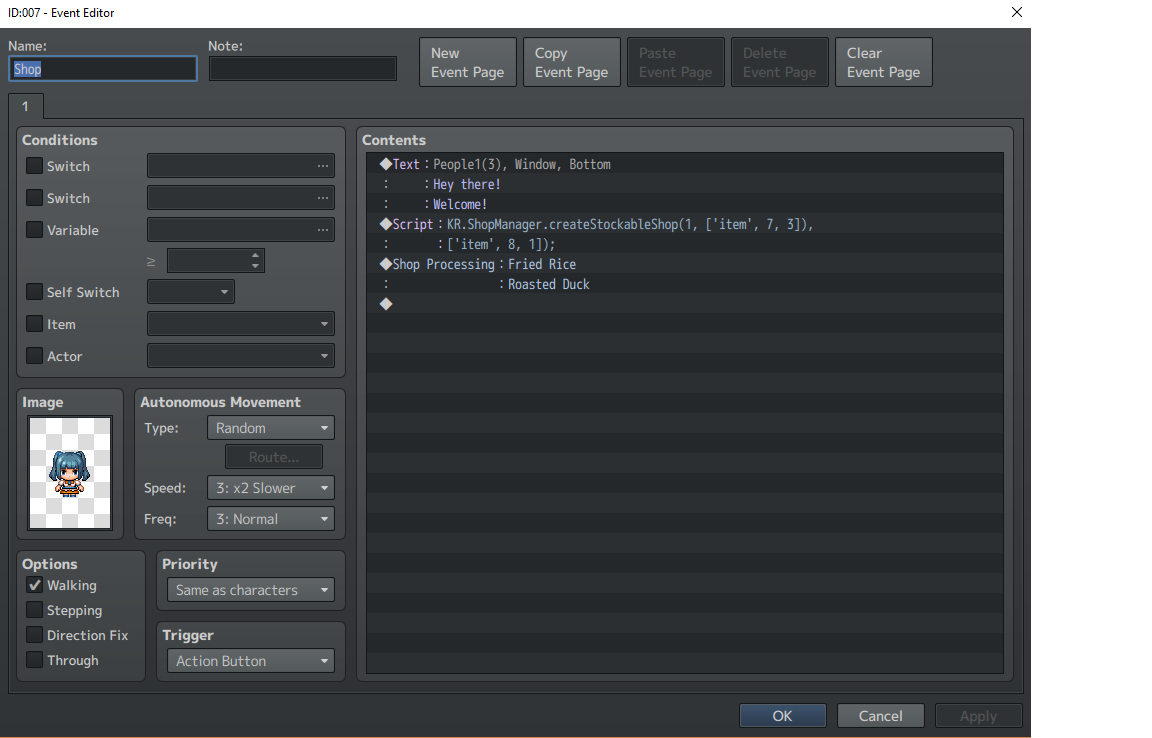Tick the Through option checkbox

[35, 660]
